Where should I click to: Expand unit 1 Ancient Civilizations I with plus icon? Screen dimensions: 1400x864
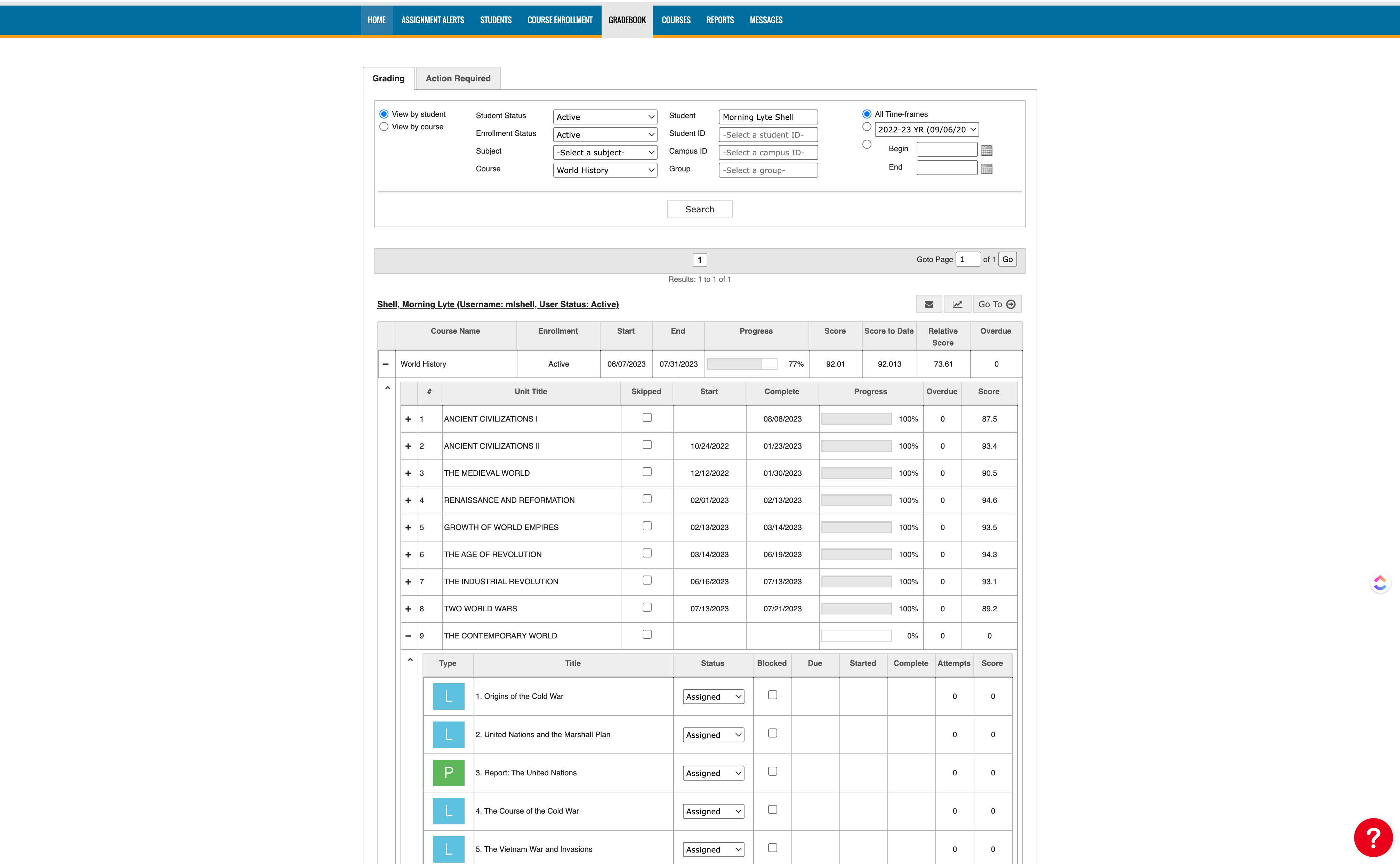point(408,419)
